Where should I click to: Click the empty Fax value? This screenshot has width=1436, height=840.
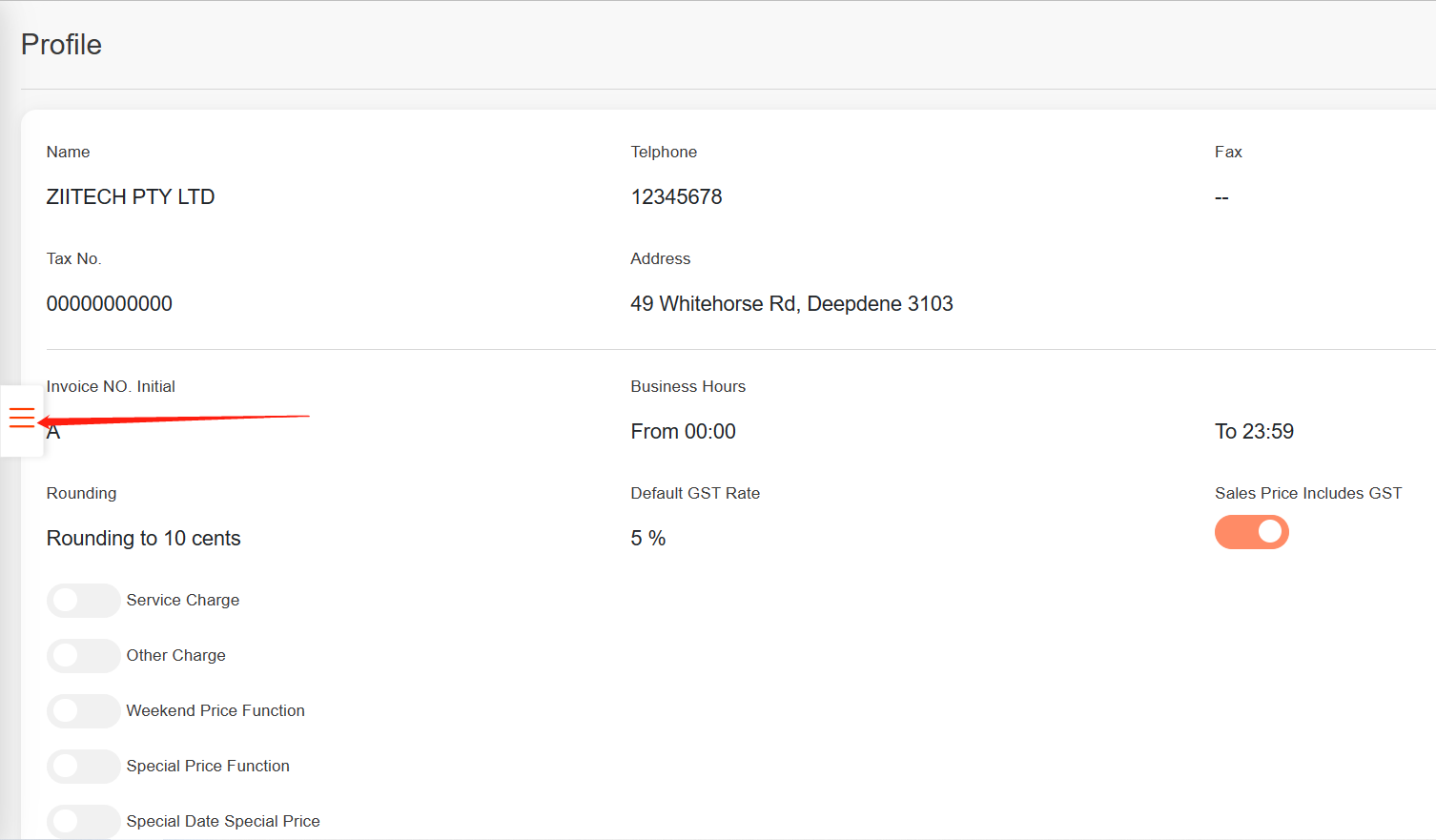[x=1221, y=197]
